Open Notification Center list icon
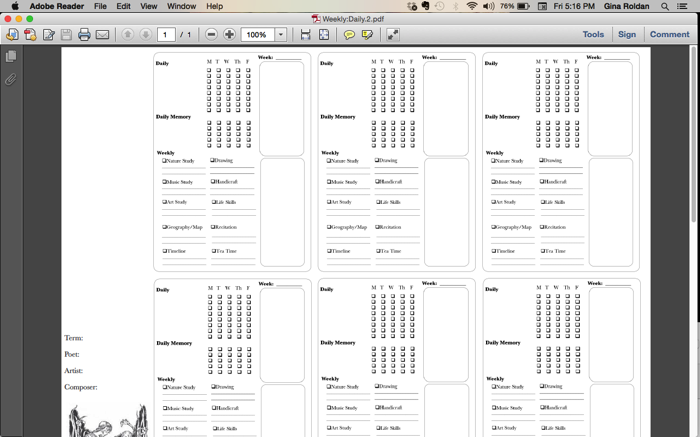 [682, 6]
